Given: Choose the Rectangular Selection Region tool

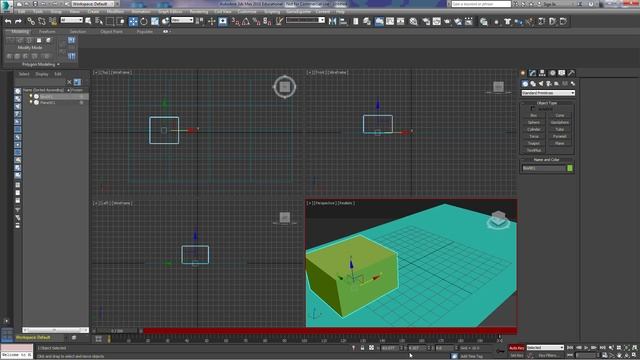Looking at the screenshot, I should pos(110,21).
